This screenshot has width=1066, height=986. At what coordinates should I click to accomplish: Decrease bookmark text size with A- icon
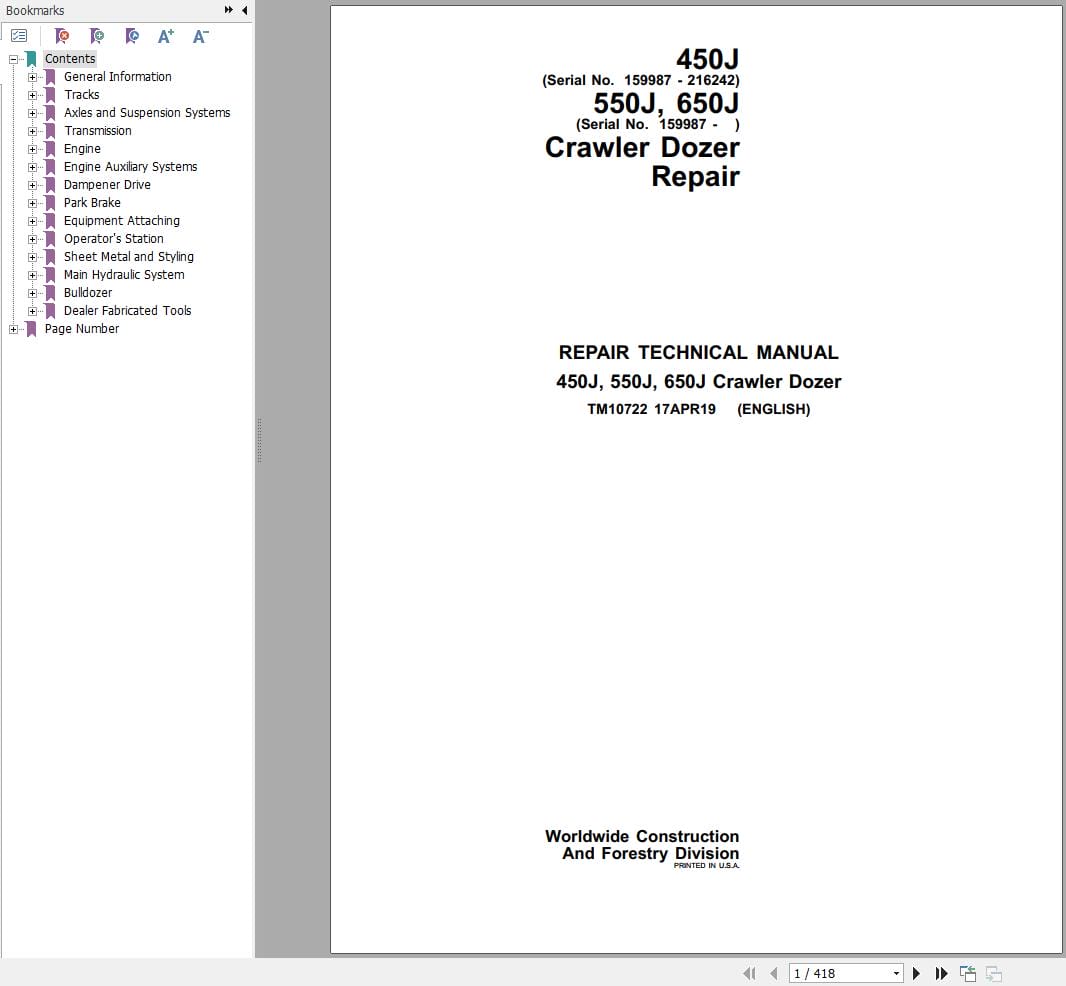[201, 36]
